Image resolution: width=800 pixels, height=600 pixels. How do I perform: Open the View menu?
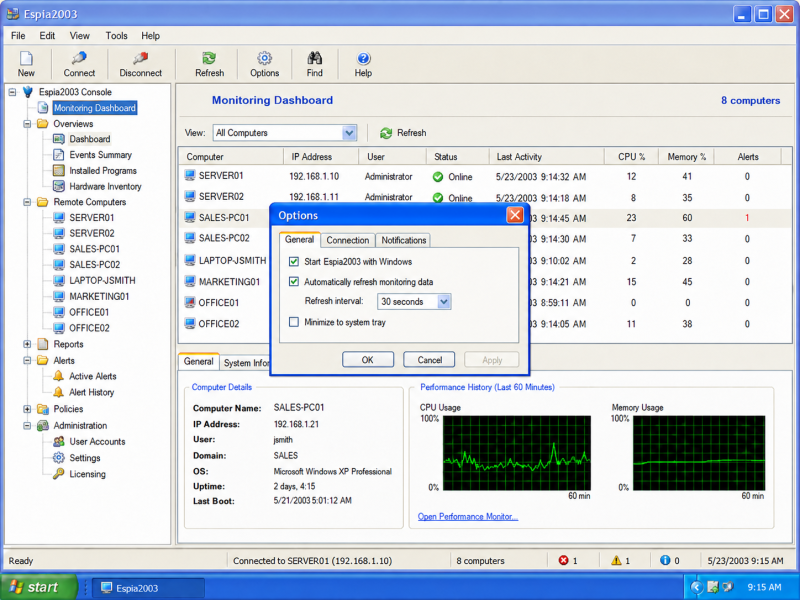[79, 36]
